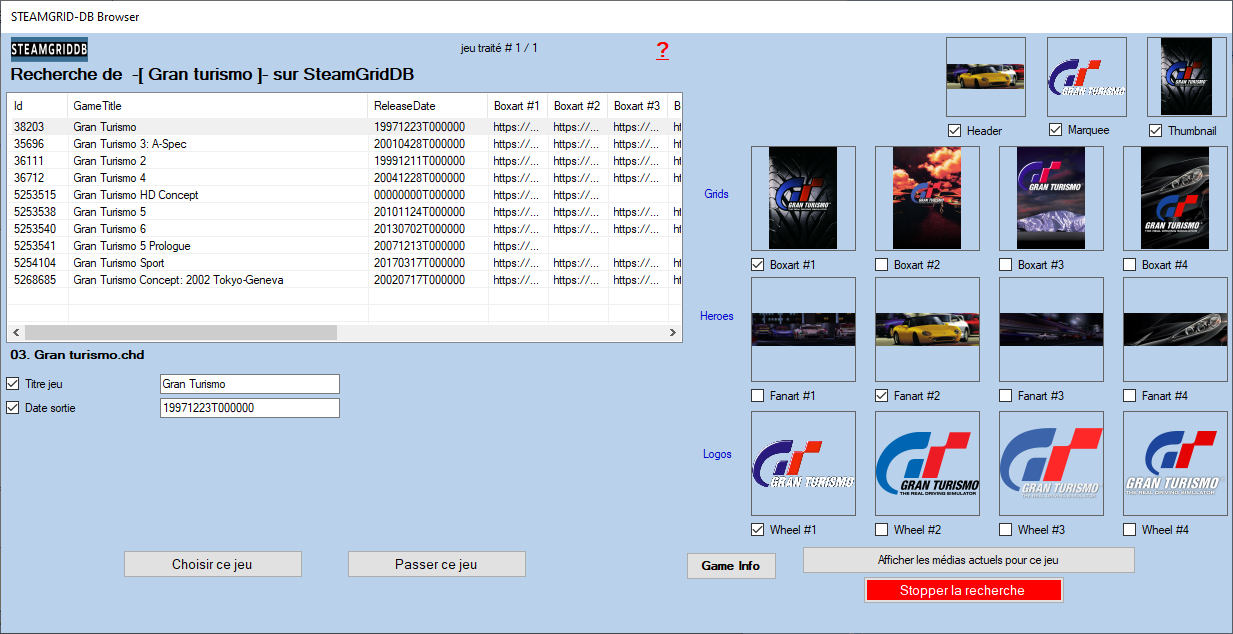This screenshot has height=634, width=1233.
Task: Click the Wheel #4 logo thumbnail
Action: [x=1175, y=463]
